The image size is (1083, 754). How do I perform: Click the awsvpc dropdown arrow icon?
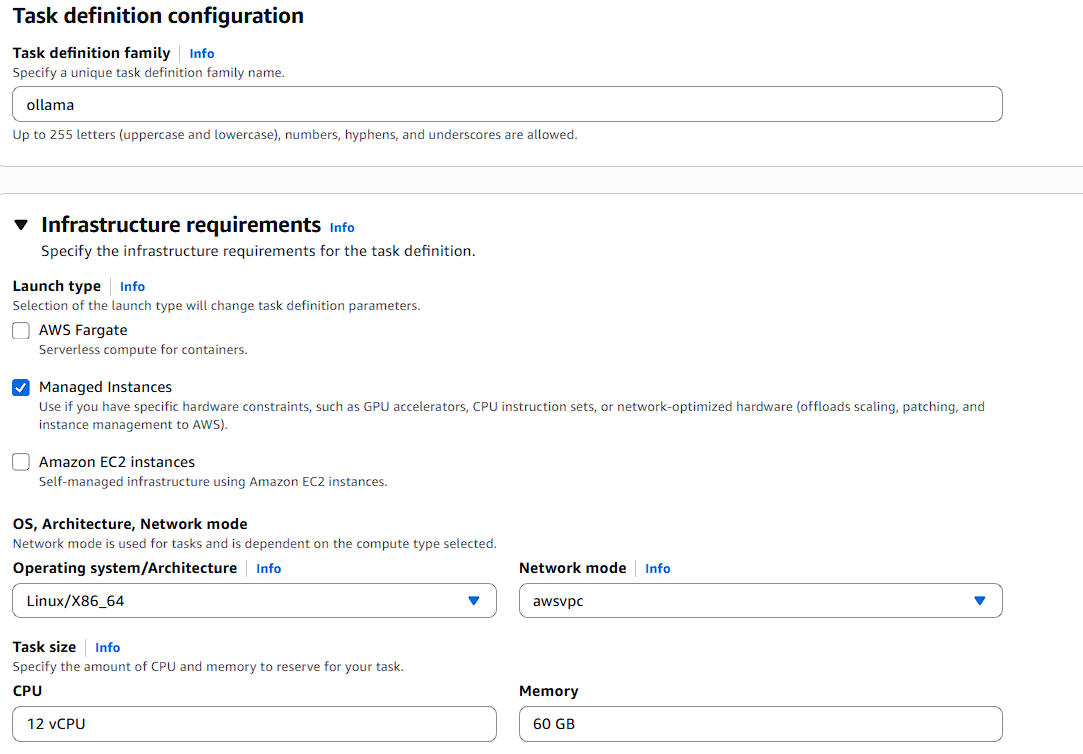(x=980, y=601)
